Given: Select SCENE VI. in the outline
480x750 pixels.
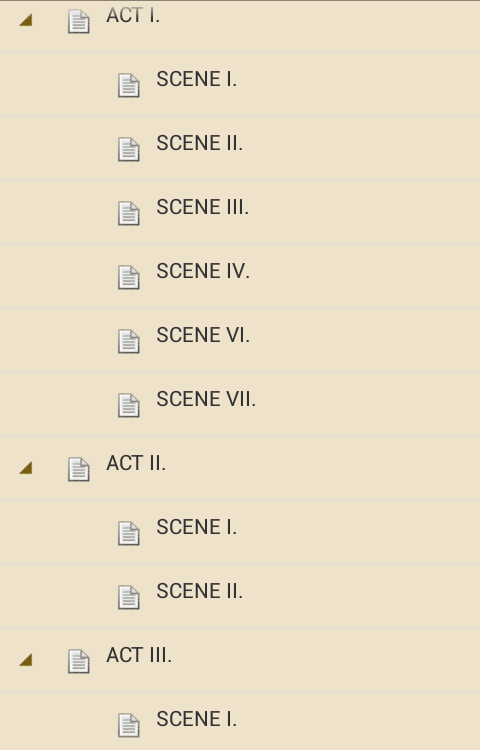Looking at the screenshot, I should (203, 335).
